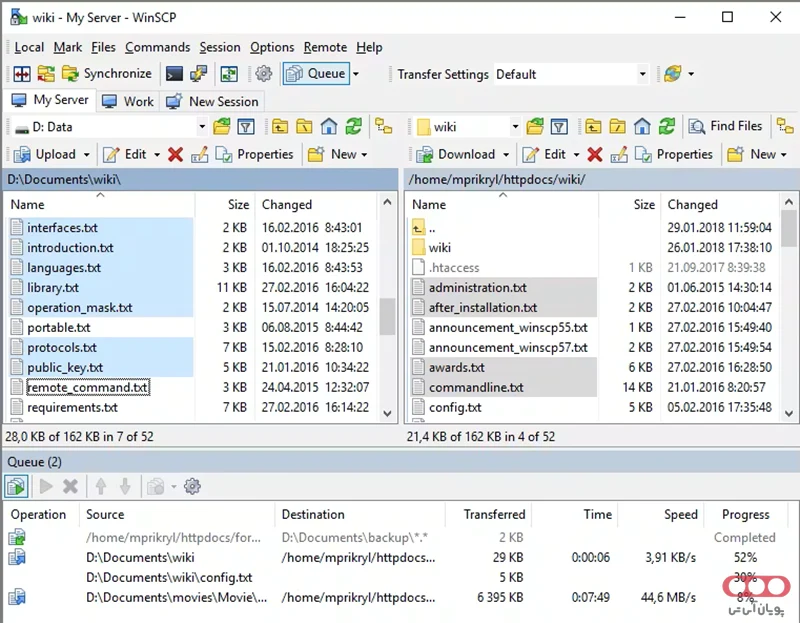The height and width of the screenshot is (623, 800).
Task: Click the local Open Directory folder icon
Action: (222, 127)
